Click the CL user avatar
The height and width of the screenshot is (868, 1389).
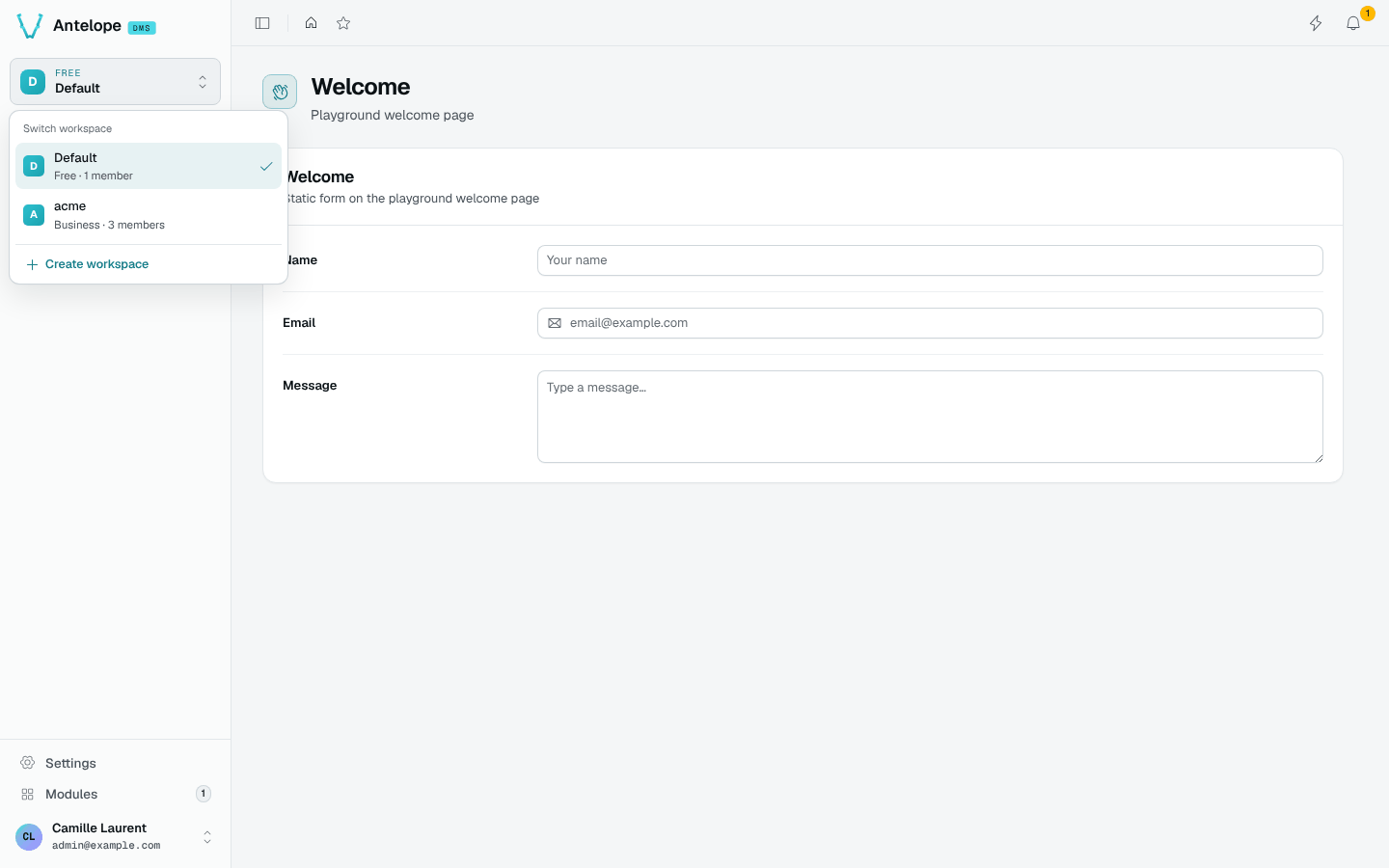[x=29, y=836]
